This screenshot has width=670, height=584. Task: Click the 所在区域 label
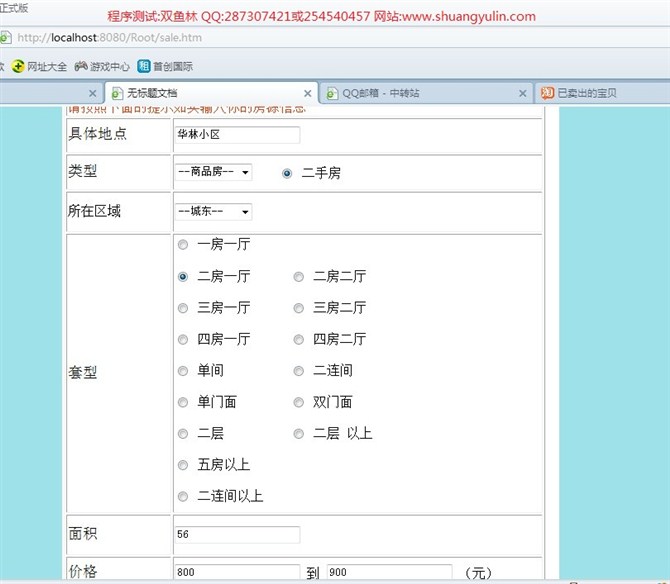[x=94, y=211]
